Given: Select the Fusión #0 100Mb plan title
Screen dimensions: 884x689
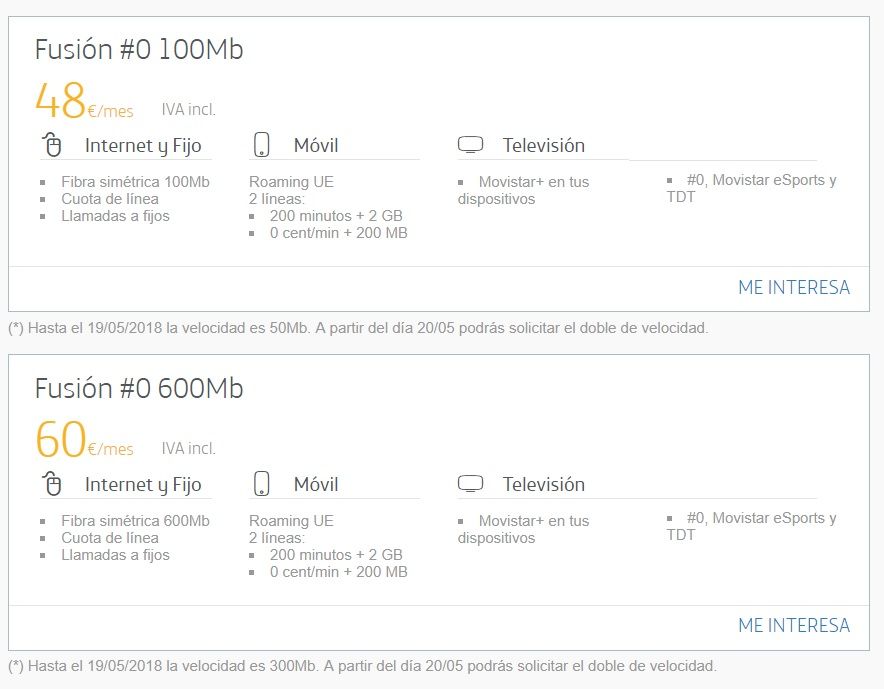Looking at the screenshot, I should [139, 48].
